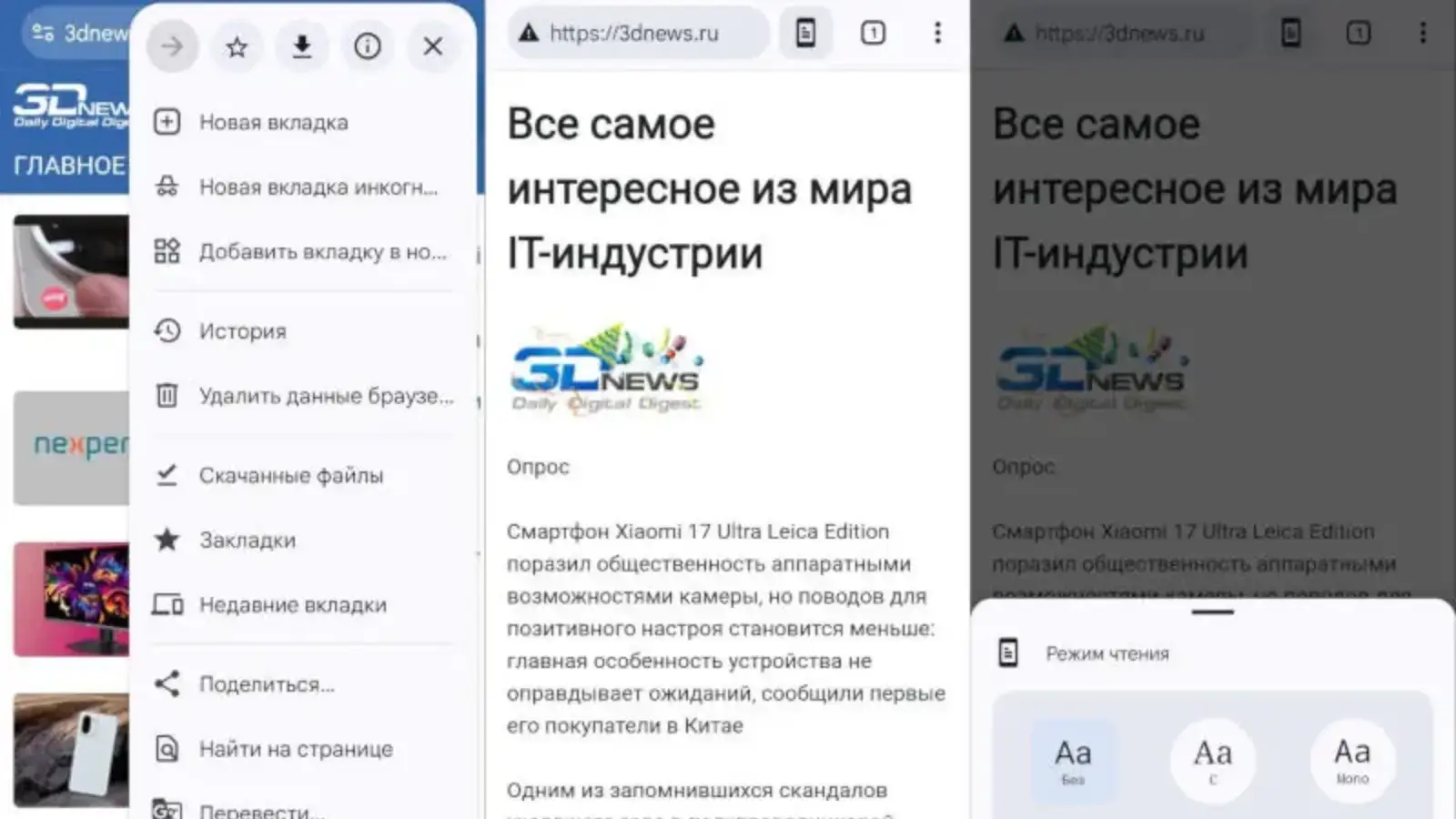
Task: Select the Без font option
Action: (1072, 759)
